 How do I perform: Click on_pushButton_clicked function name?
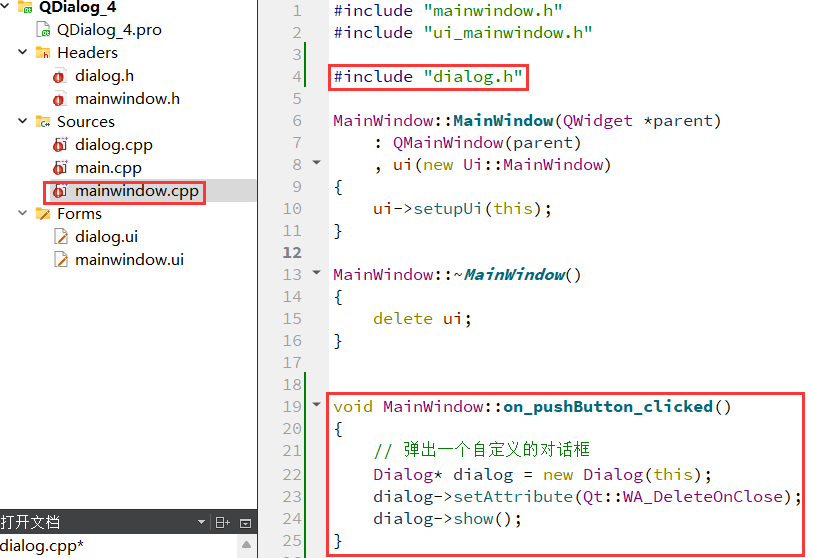tap(608, 407)
